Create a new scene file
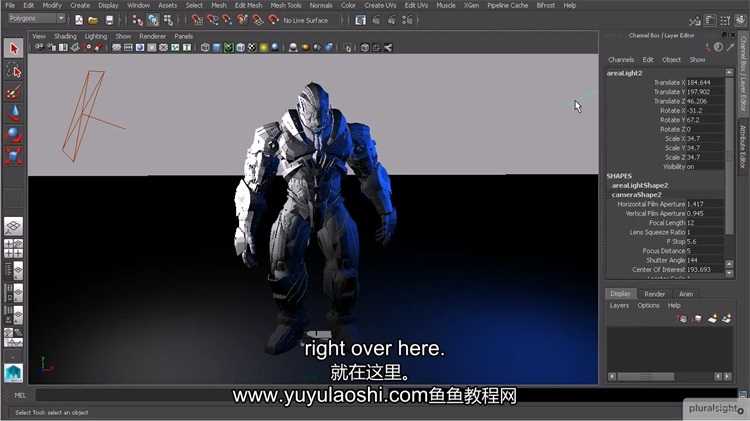 point(79,20)
